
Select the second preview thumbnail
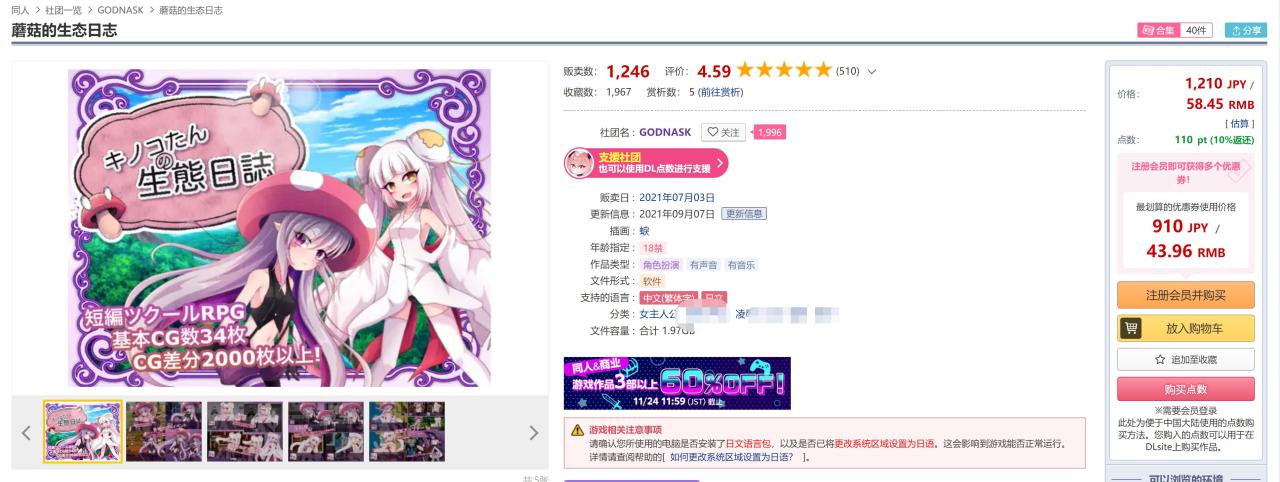point(164,432)
